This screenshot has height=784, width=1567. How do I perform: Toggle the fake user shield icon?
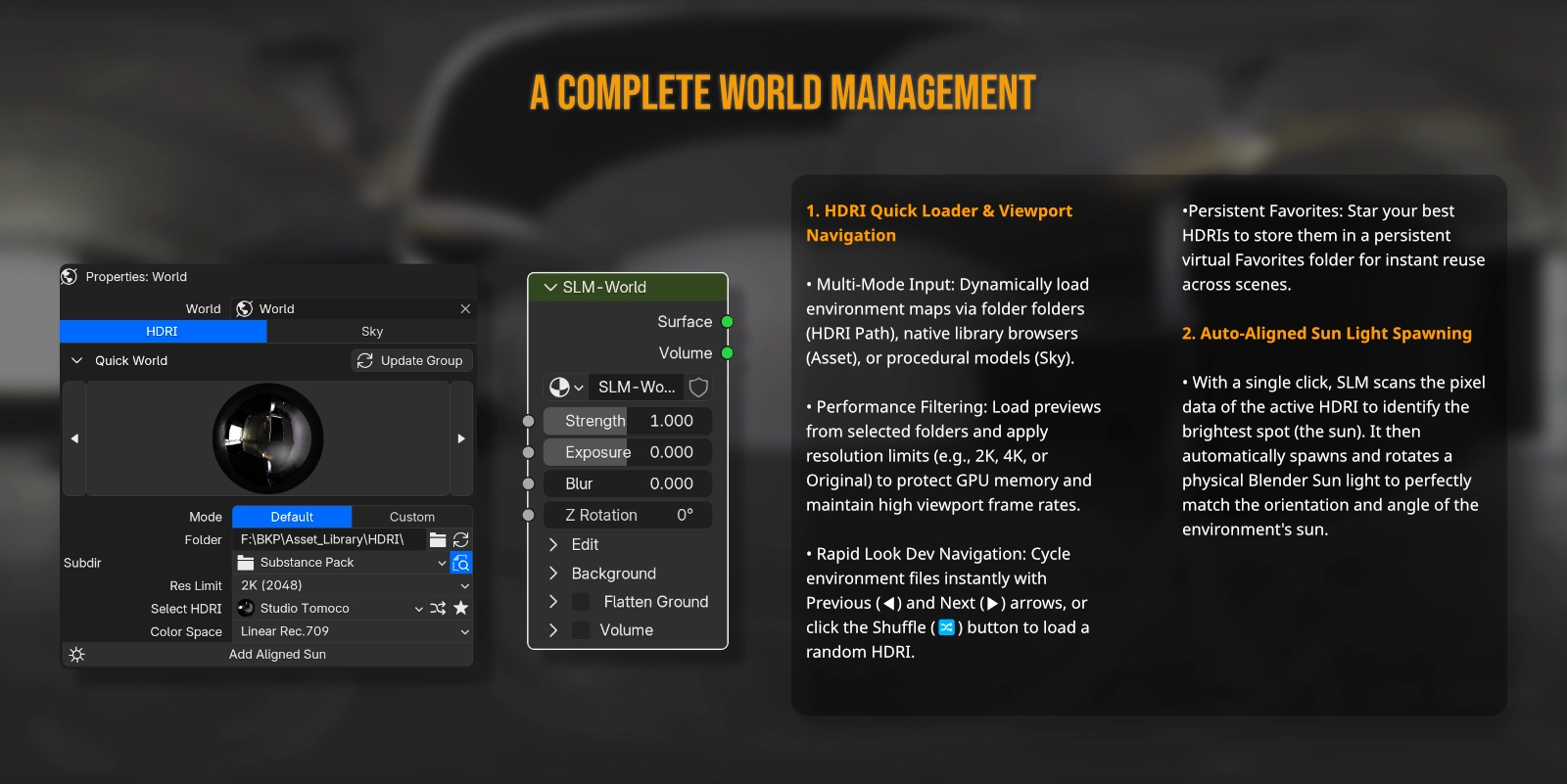698,388
